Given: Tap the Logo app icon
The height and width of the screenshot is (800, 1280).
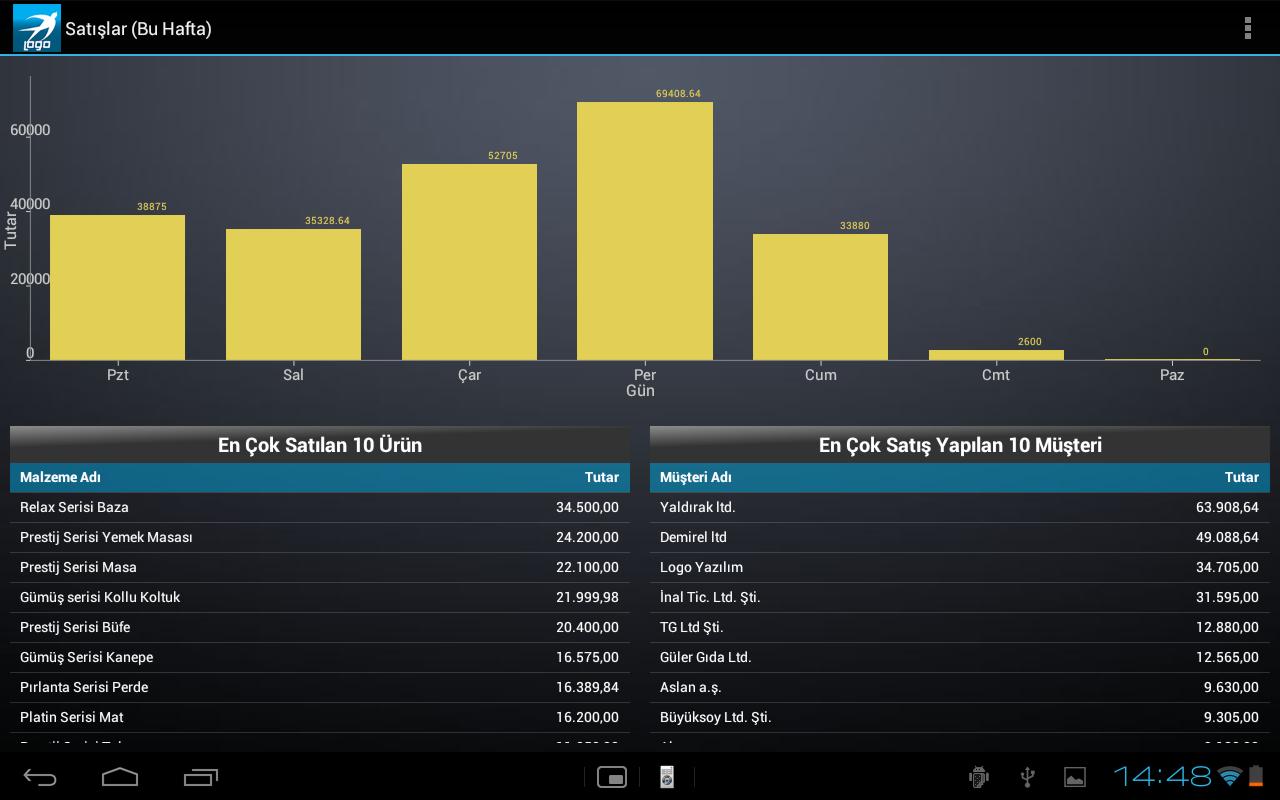Looking at the screenshot, I should [x=36, y=28].
